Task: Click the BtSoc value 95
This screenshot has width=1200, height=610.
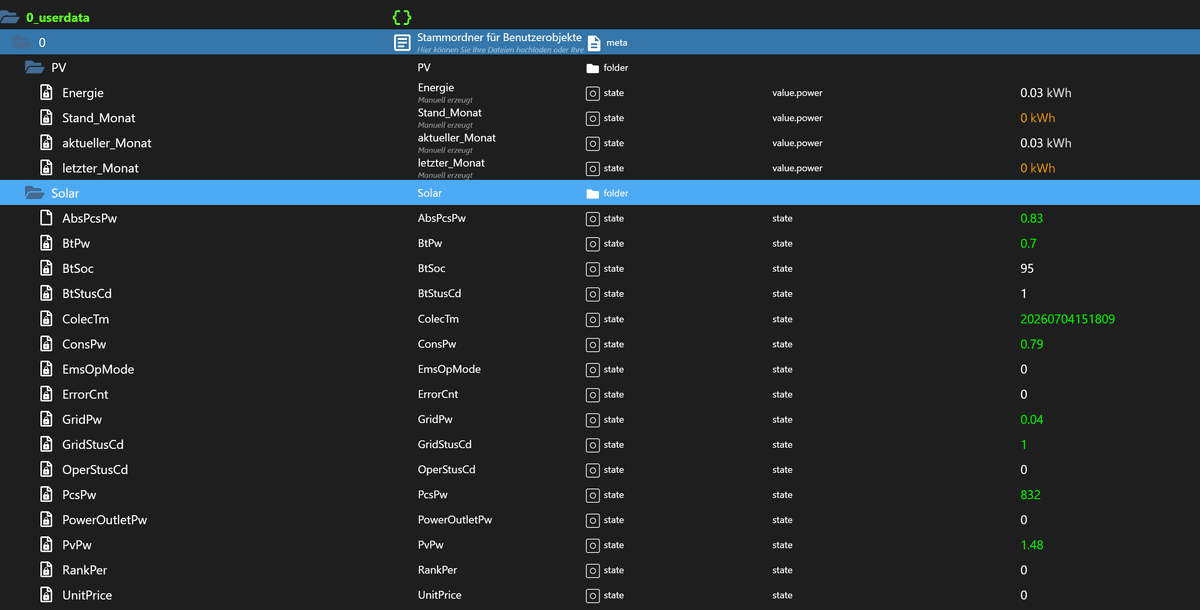Action: click(1027, 268)
